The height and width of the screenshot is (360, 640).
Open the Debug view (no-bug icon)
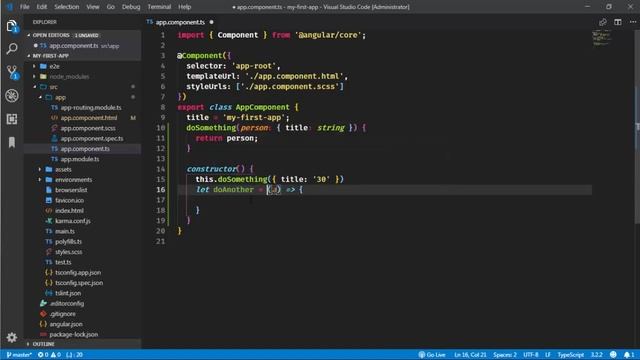pyautogui.click(x=12, y=96)
